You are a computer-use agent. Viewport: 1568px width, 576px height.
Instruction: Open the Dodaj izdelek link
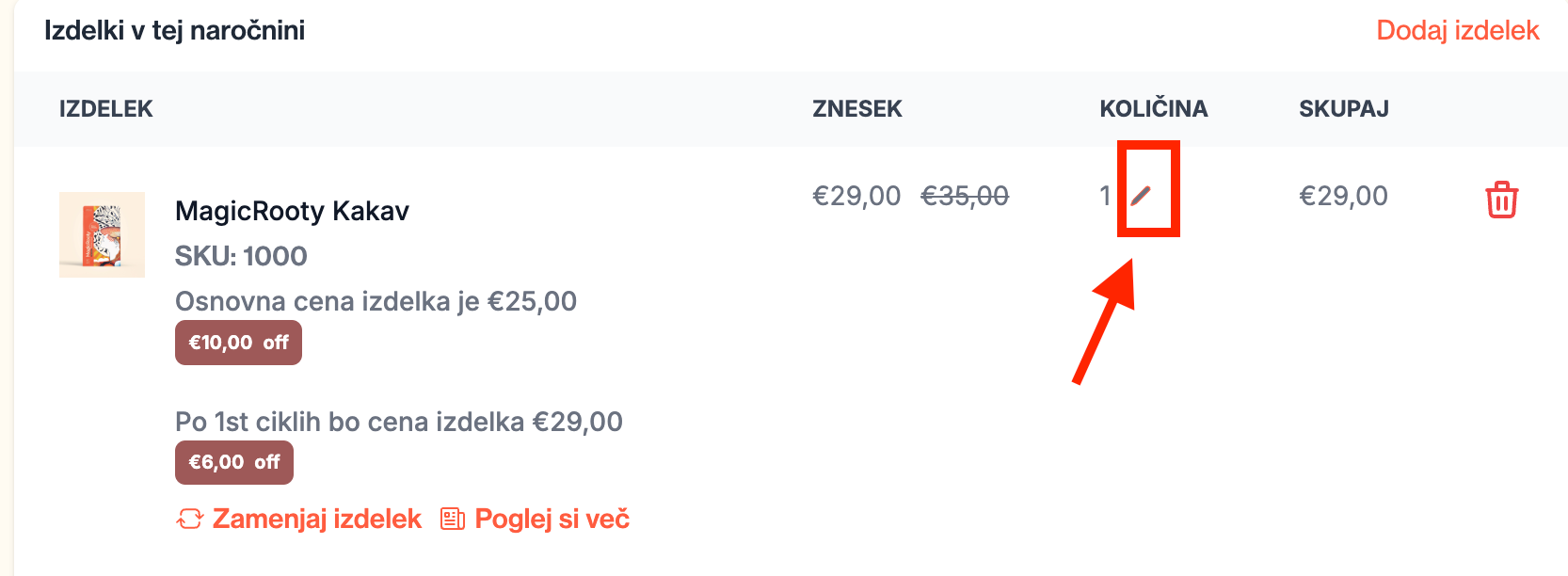click(1457, 30)
